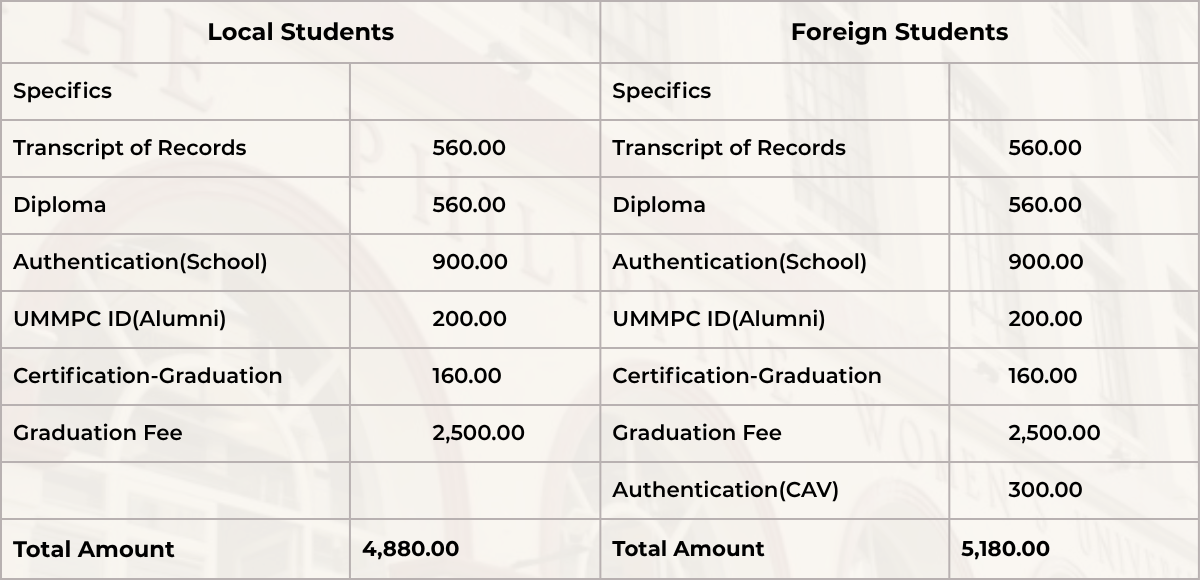The width and height of the screenshot is (1200, 580).
Task: Click Authentication(CAV) in the Foreign Students table
Action: coord(725,490)
